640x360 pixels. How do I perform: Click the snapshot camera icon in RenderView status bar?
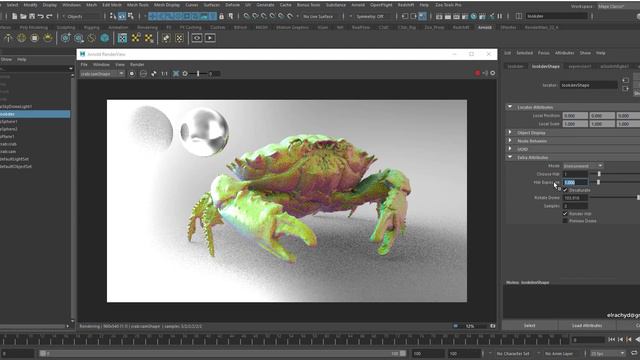493,326
